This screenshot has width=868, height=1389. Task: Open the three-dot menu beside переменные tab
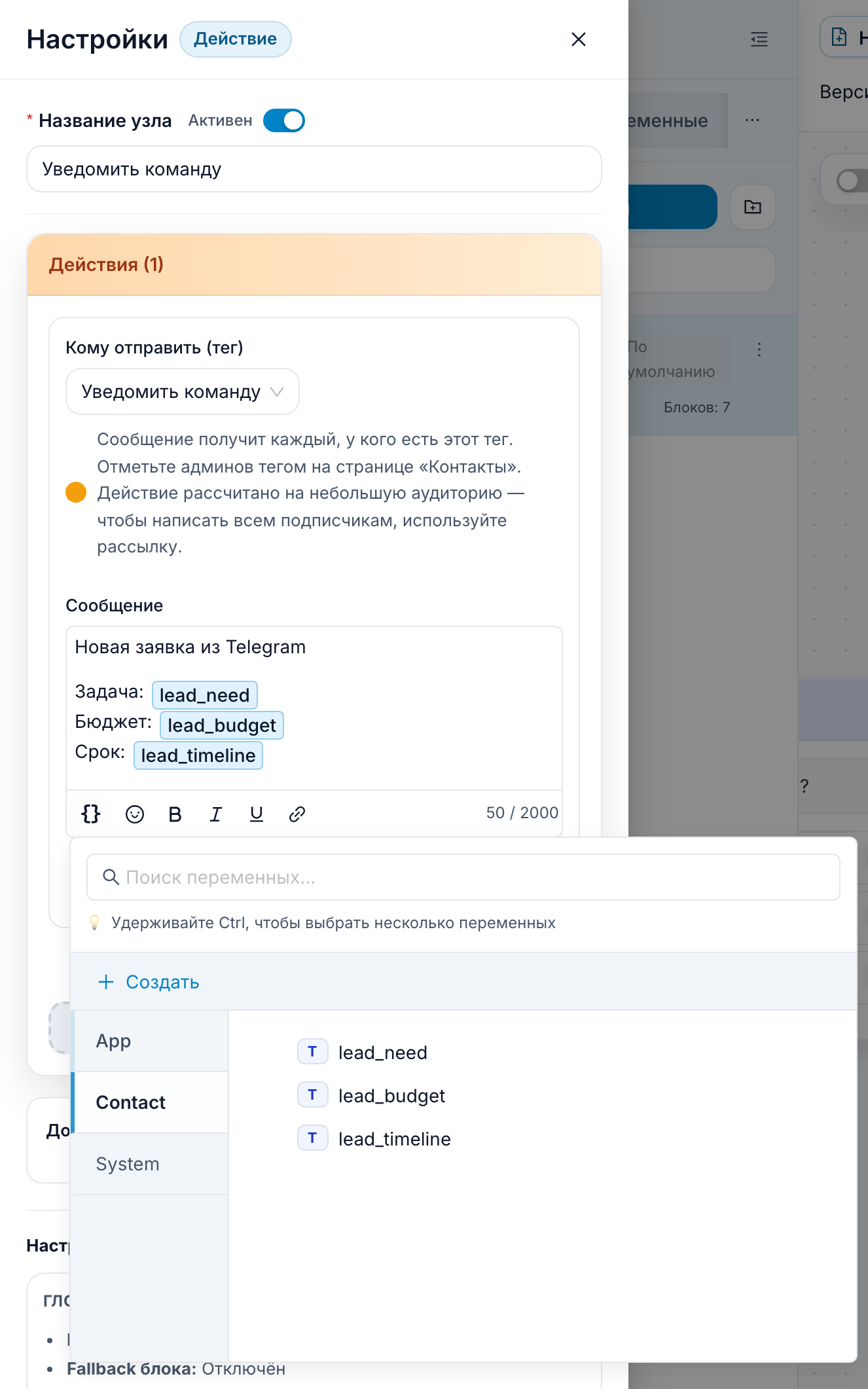[752, 120]
